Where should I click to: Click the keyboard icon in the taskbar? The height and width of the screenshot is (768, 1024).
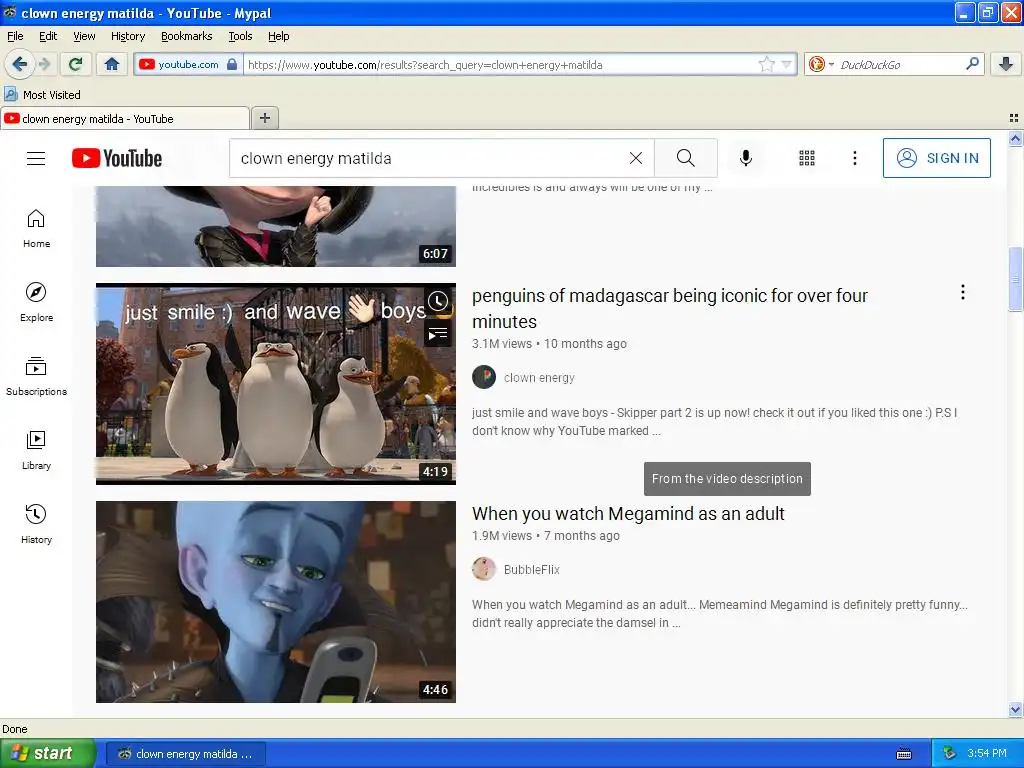pos(904,754)
